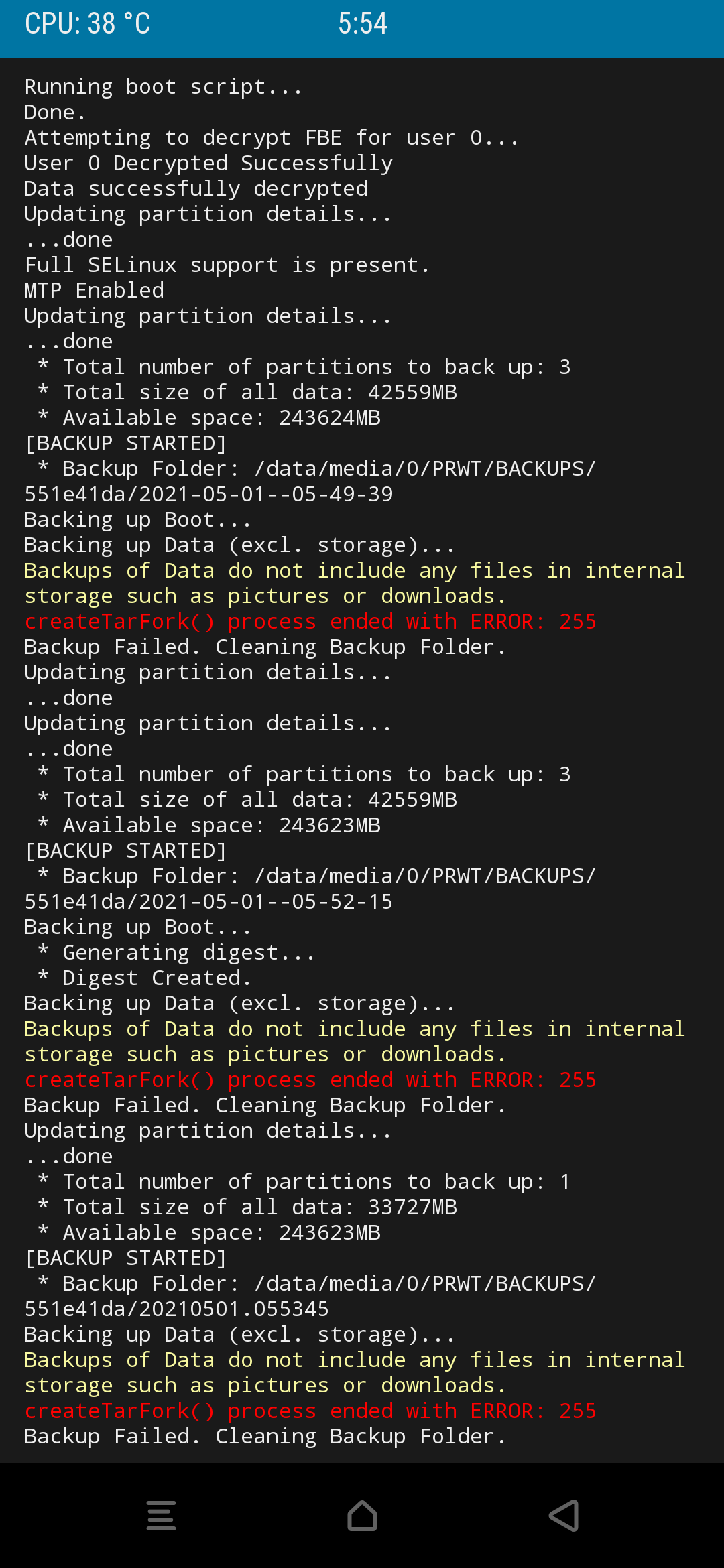The width and height of the screenshot is (724, 1568).
Task: Tap the 'MTP Enabled' log line
Action: [94, 291]
